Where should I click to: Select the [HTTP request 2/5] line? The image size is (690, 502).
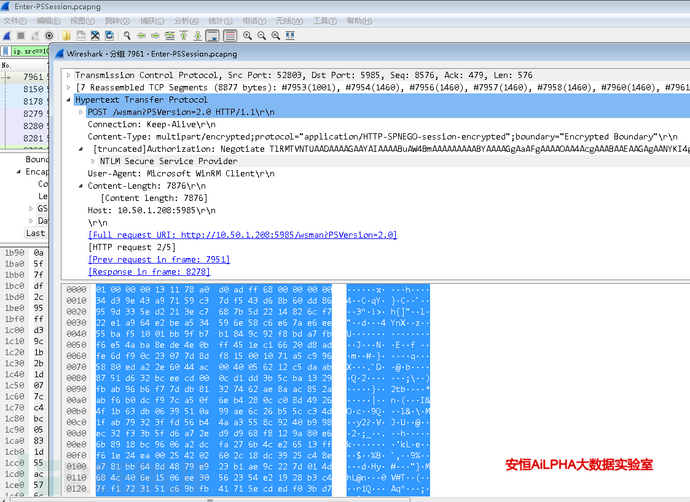click(132, 247)
